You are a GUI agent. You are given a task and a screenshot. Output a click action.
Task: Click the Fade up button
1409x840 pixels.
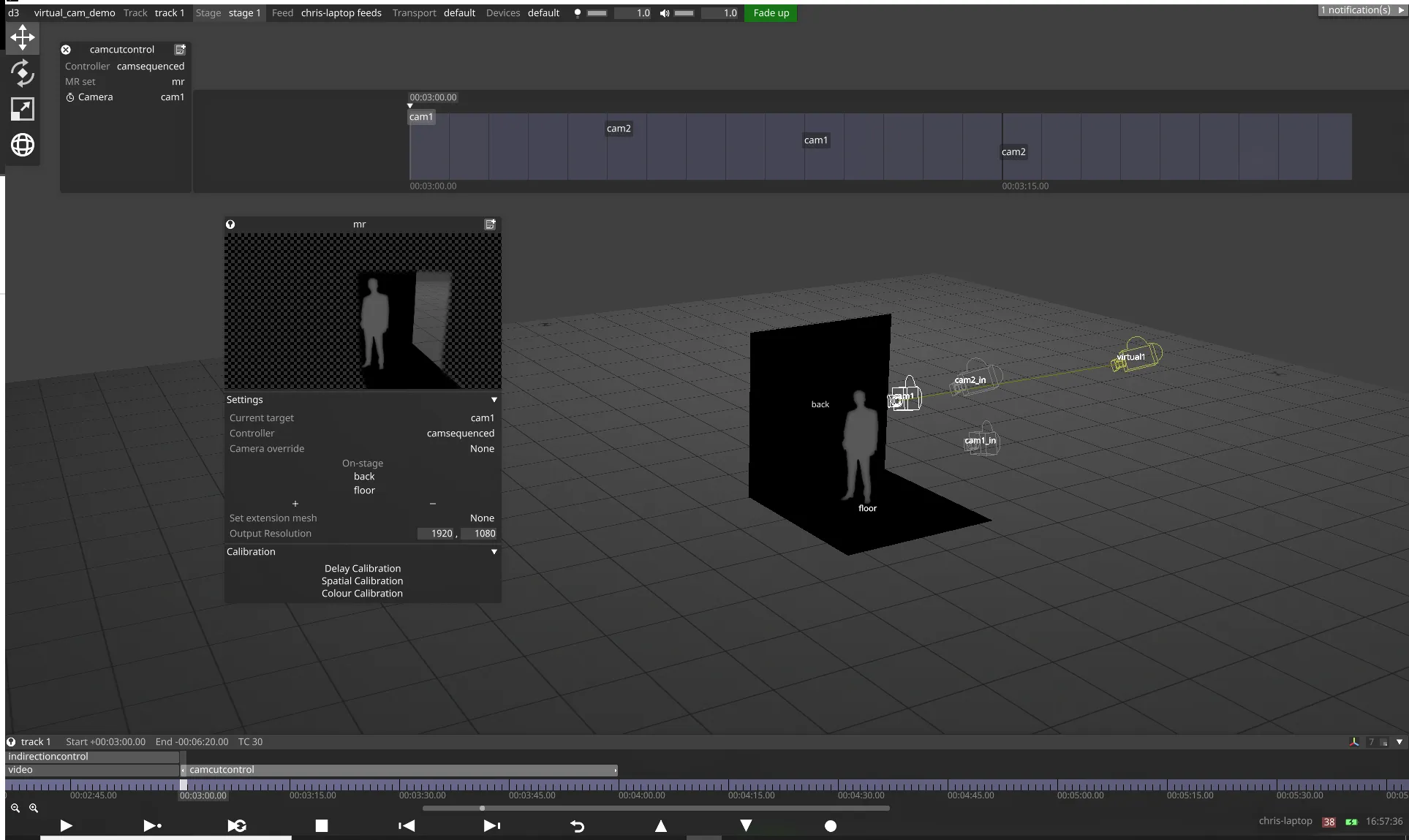tap(771, 13)
